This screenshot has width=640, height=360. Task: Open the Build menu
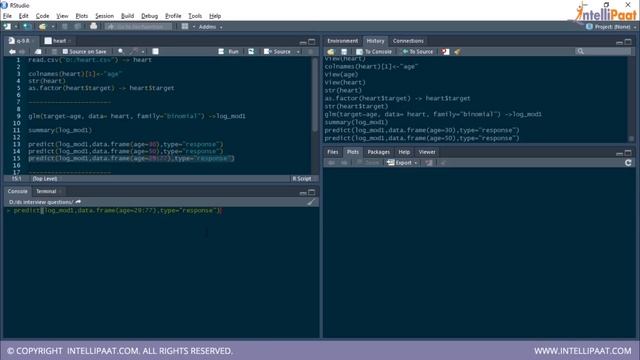(127, 16)
